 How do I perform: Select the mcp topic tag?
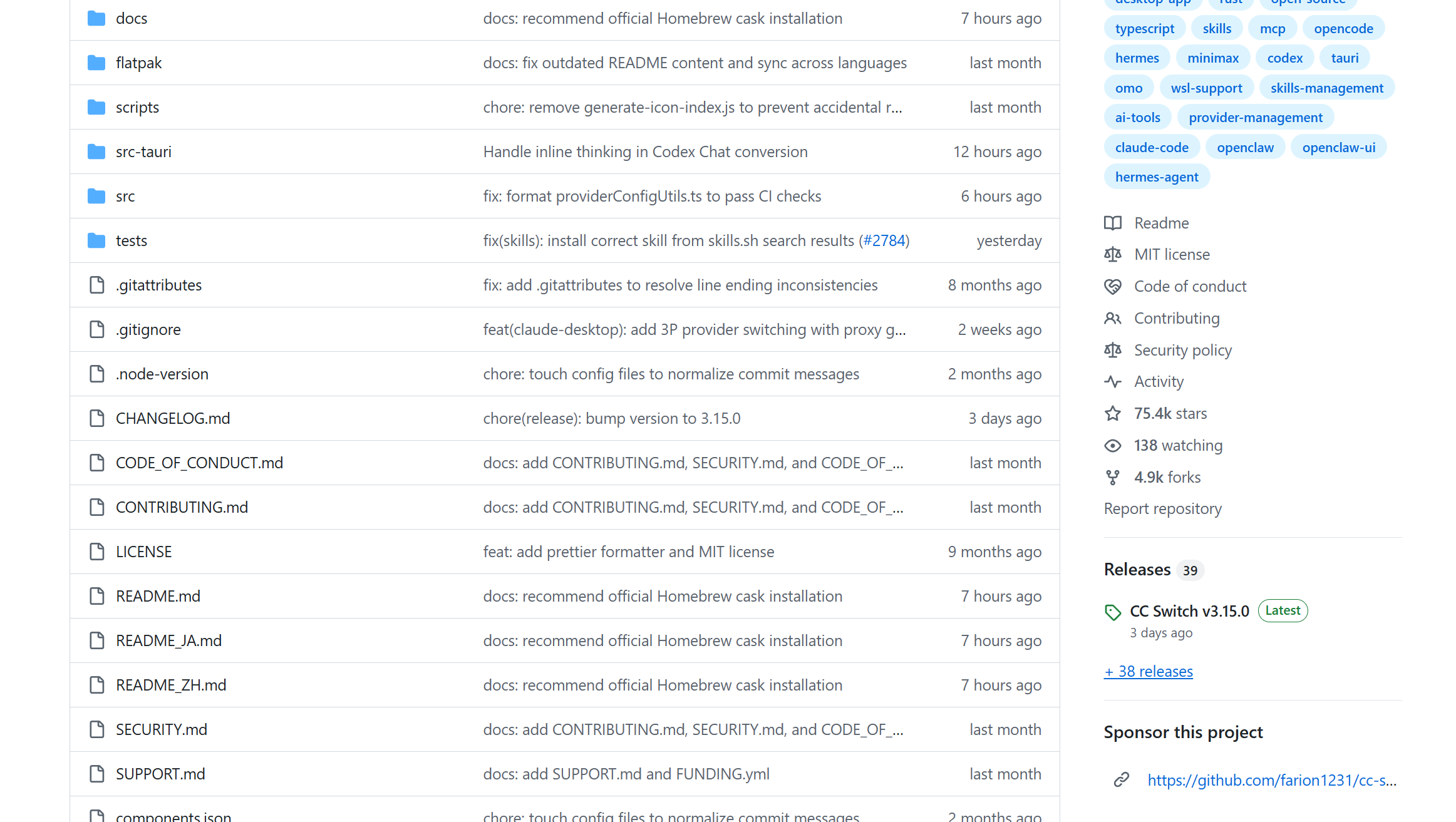[1273, 28]
